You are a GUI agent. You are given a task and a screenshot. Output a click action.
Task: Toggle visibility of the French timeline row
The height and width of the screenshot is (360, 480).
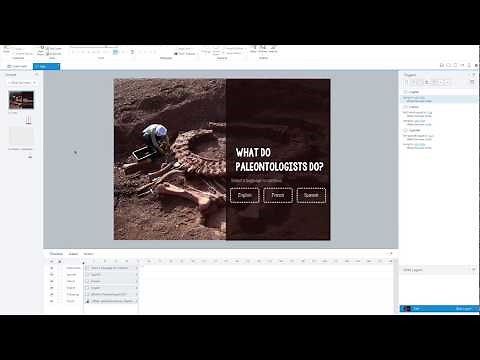(x=52, y=281)
